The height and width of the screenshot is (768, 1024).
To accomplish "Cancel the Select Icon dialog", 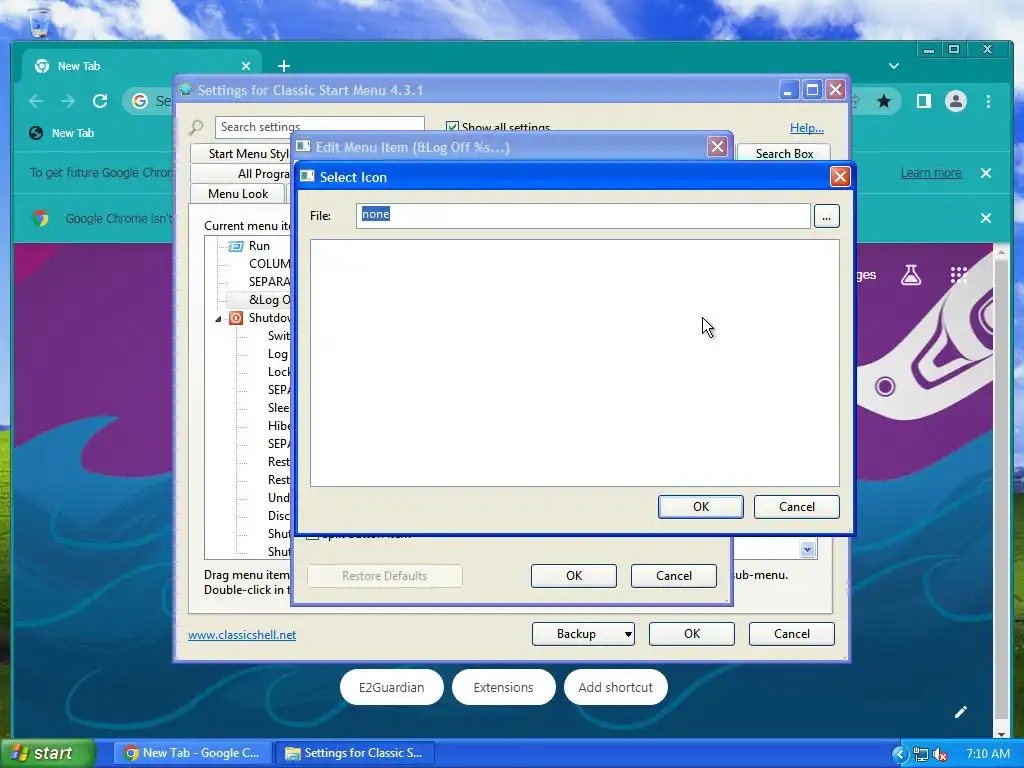I will click(796, 507).
